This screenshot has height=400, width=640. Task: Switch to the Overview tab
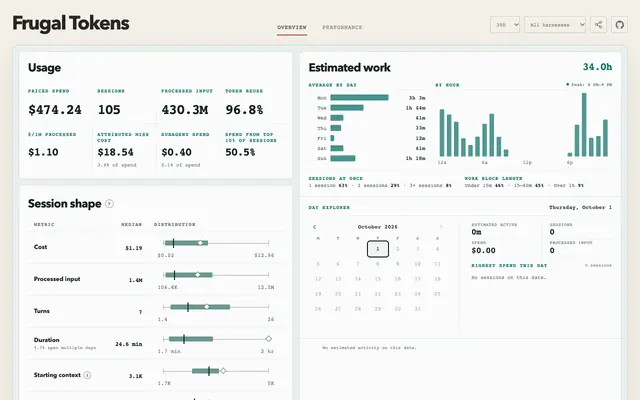click(x=291, y=27)
